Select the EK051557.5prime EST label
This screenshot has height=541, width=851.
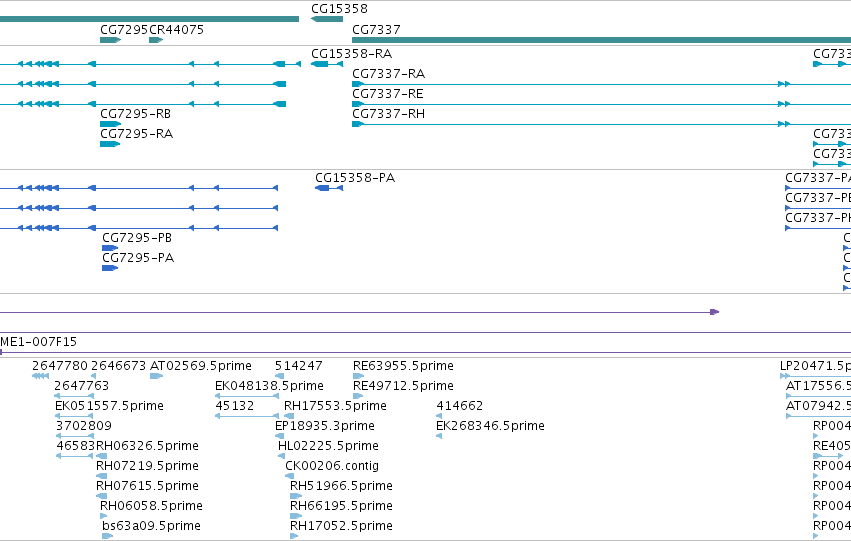point(109,406)
